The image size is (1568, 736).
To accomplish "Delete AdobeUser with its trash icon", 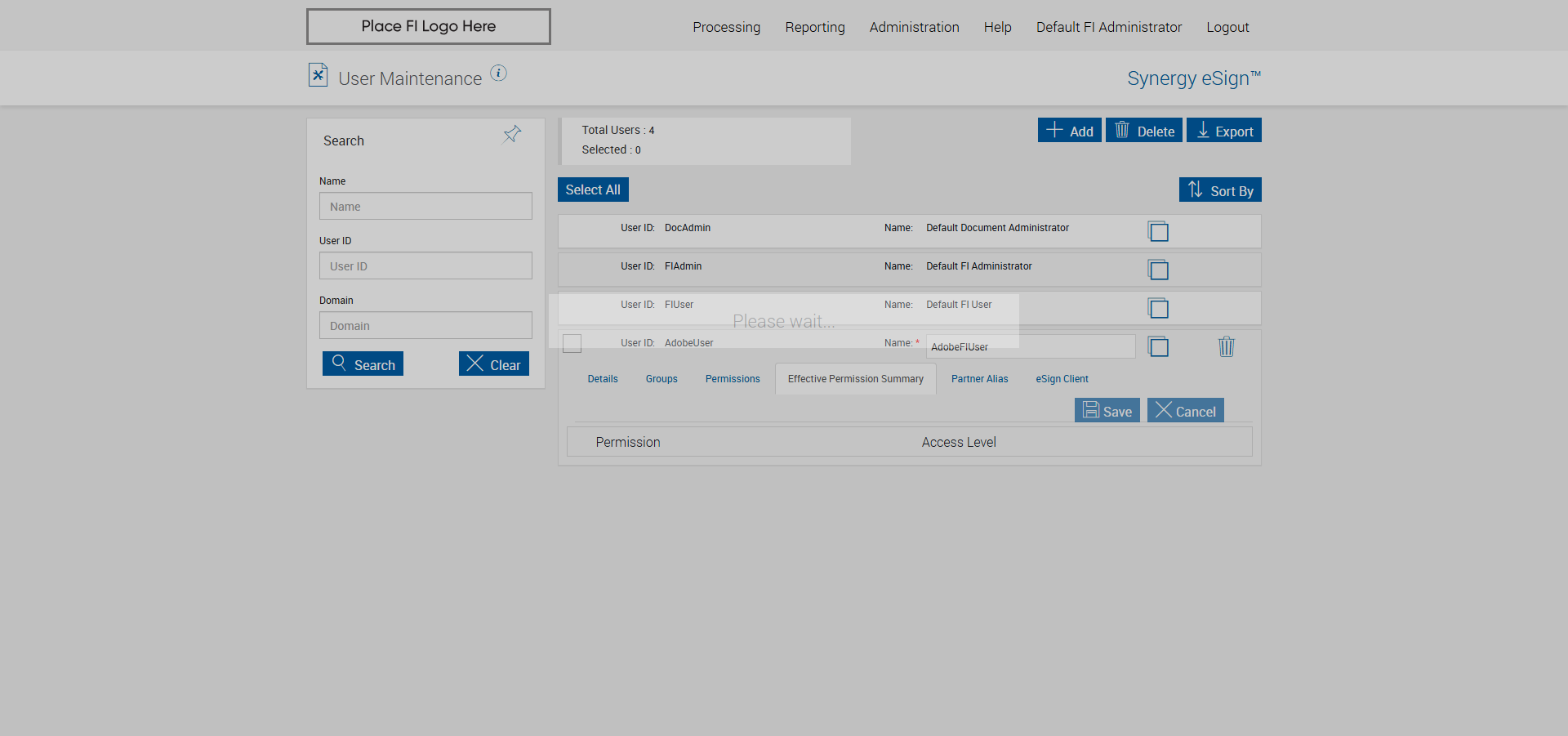I will coord(1227,346).
